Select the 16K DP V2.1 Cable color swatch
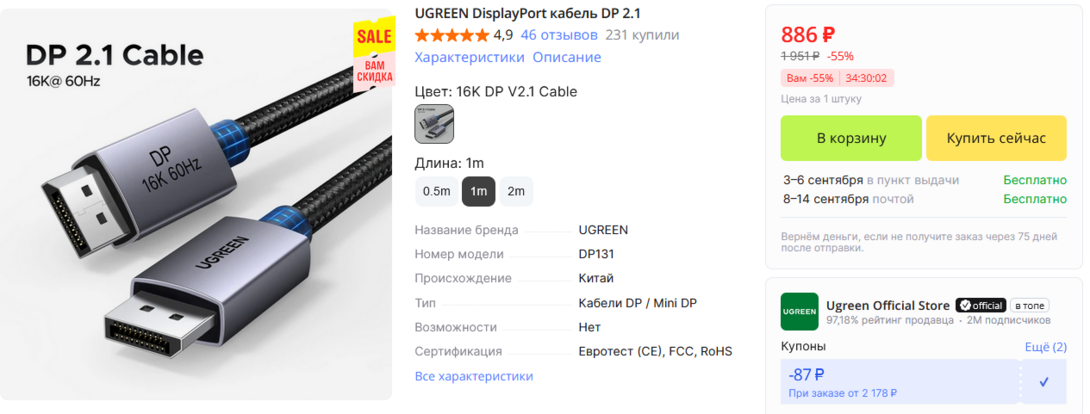 point(434,124)
